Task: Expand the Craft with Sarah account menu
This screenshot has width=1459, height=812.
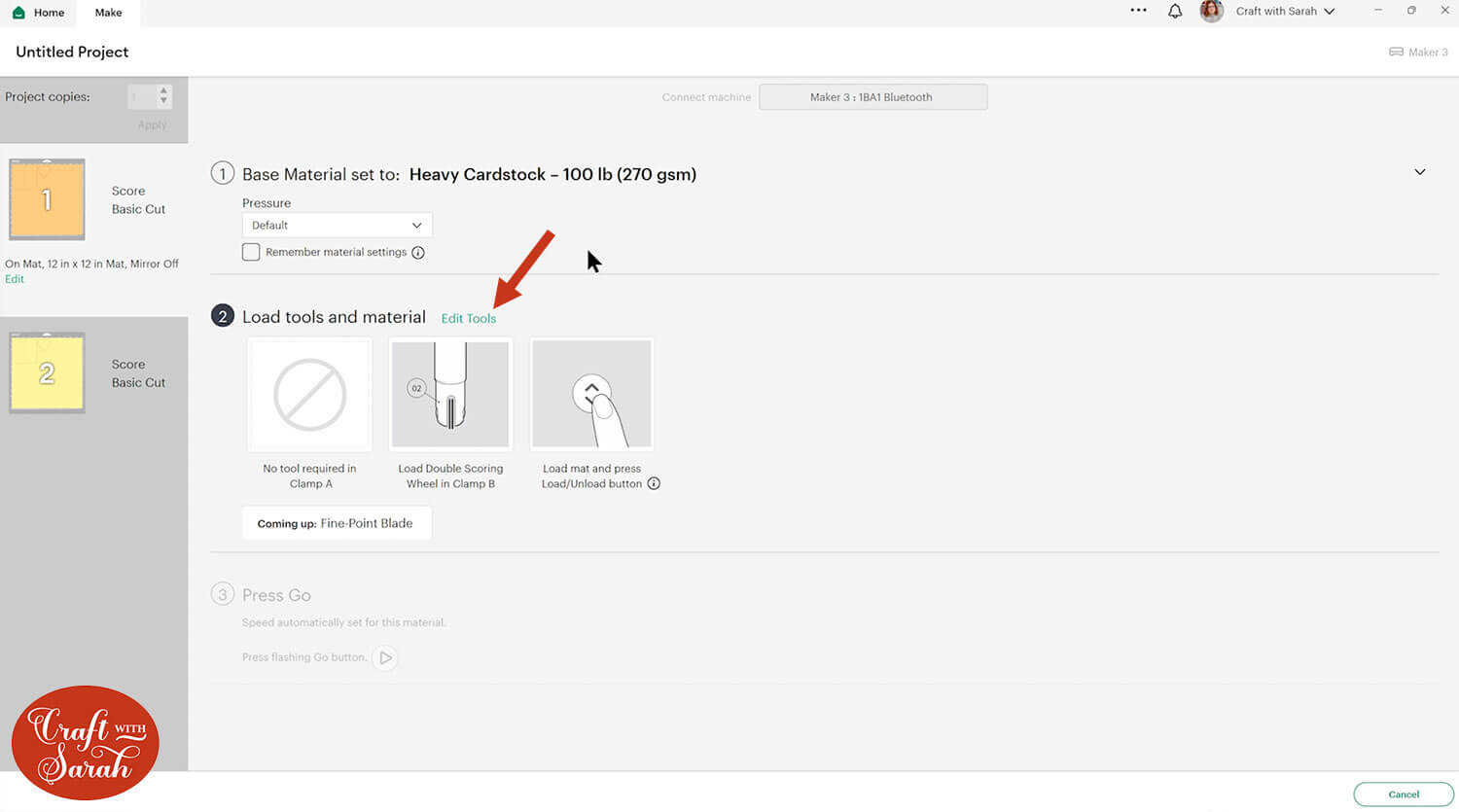Action: coord(1285,12)
